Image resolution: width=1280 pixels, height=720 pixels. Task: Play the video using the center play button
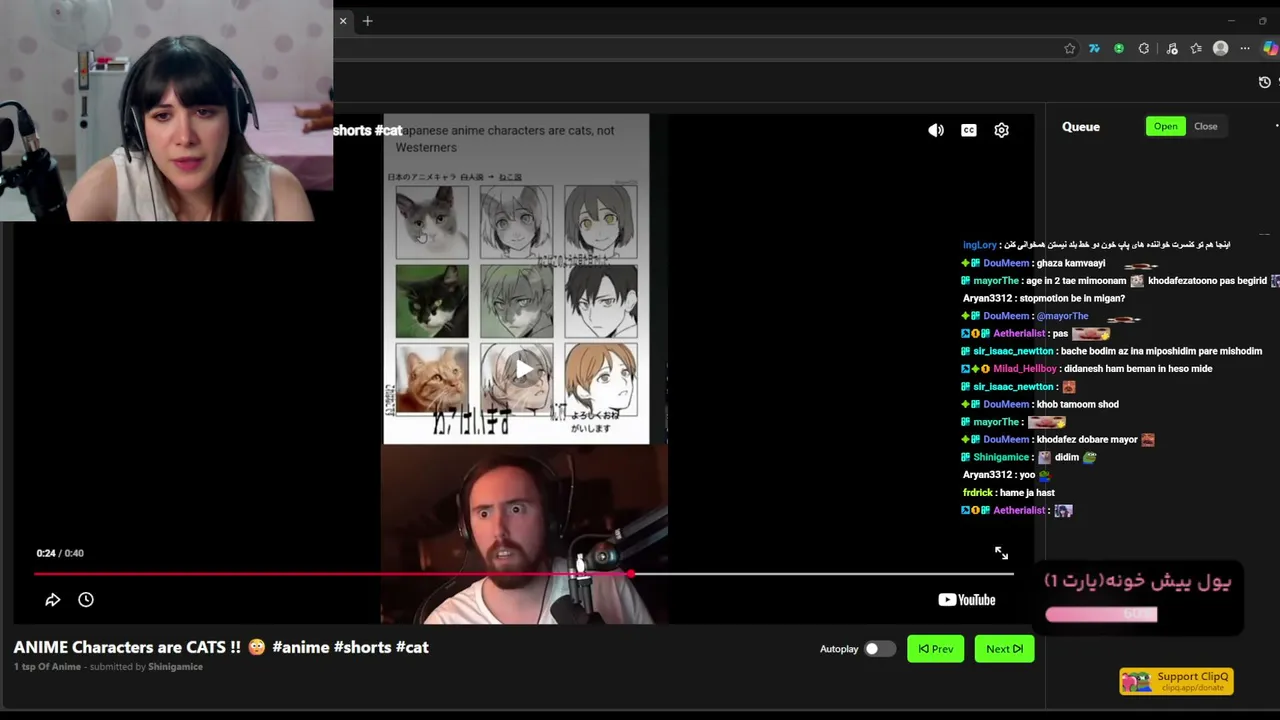point(523,369)
